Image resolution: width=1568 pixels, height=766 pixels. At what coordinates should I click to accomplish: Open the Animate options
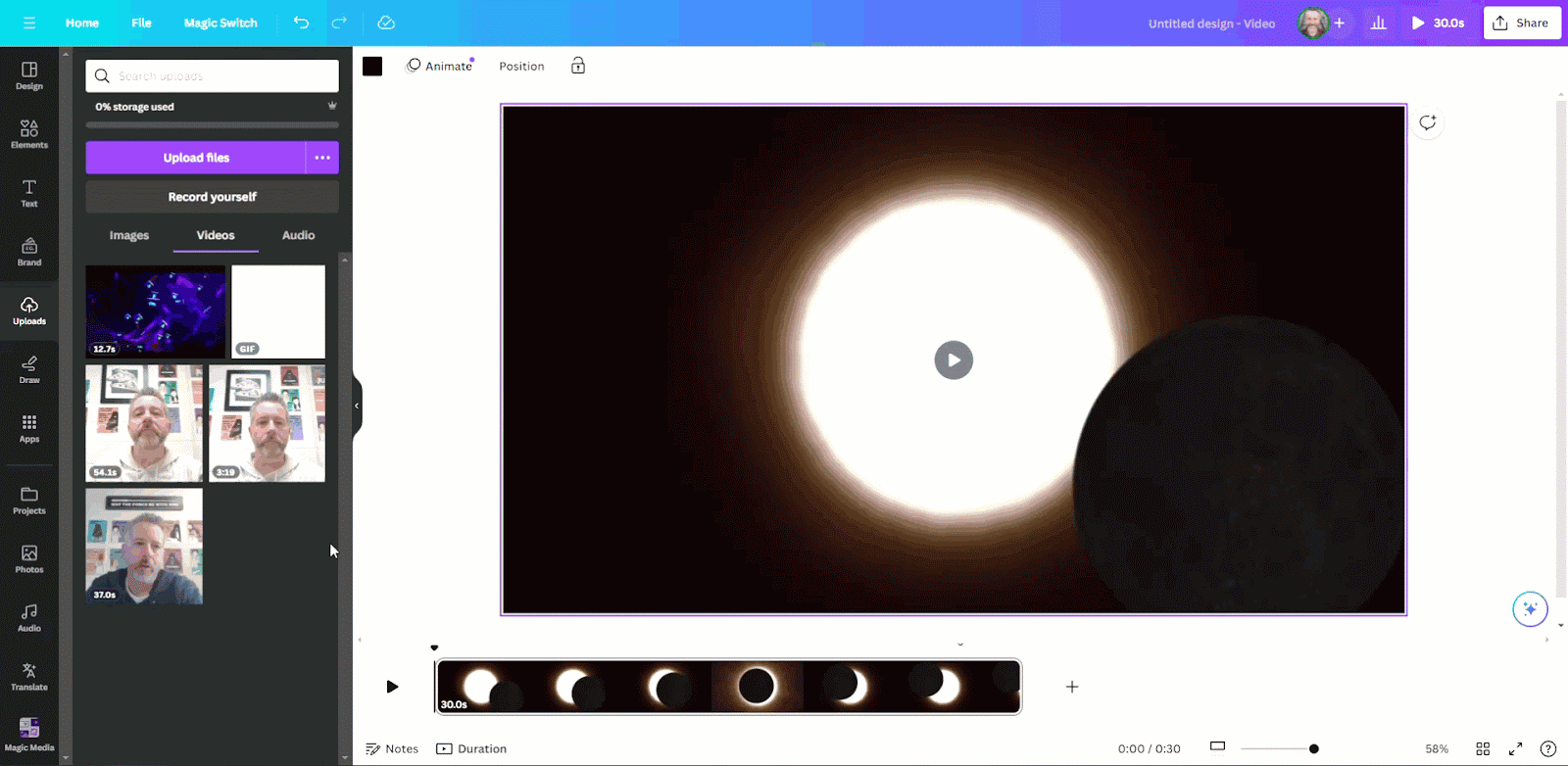(x=440, y=66)
